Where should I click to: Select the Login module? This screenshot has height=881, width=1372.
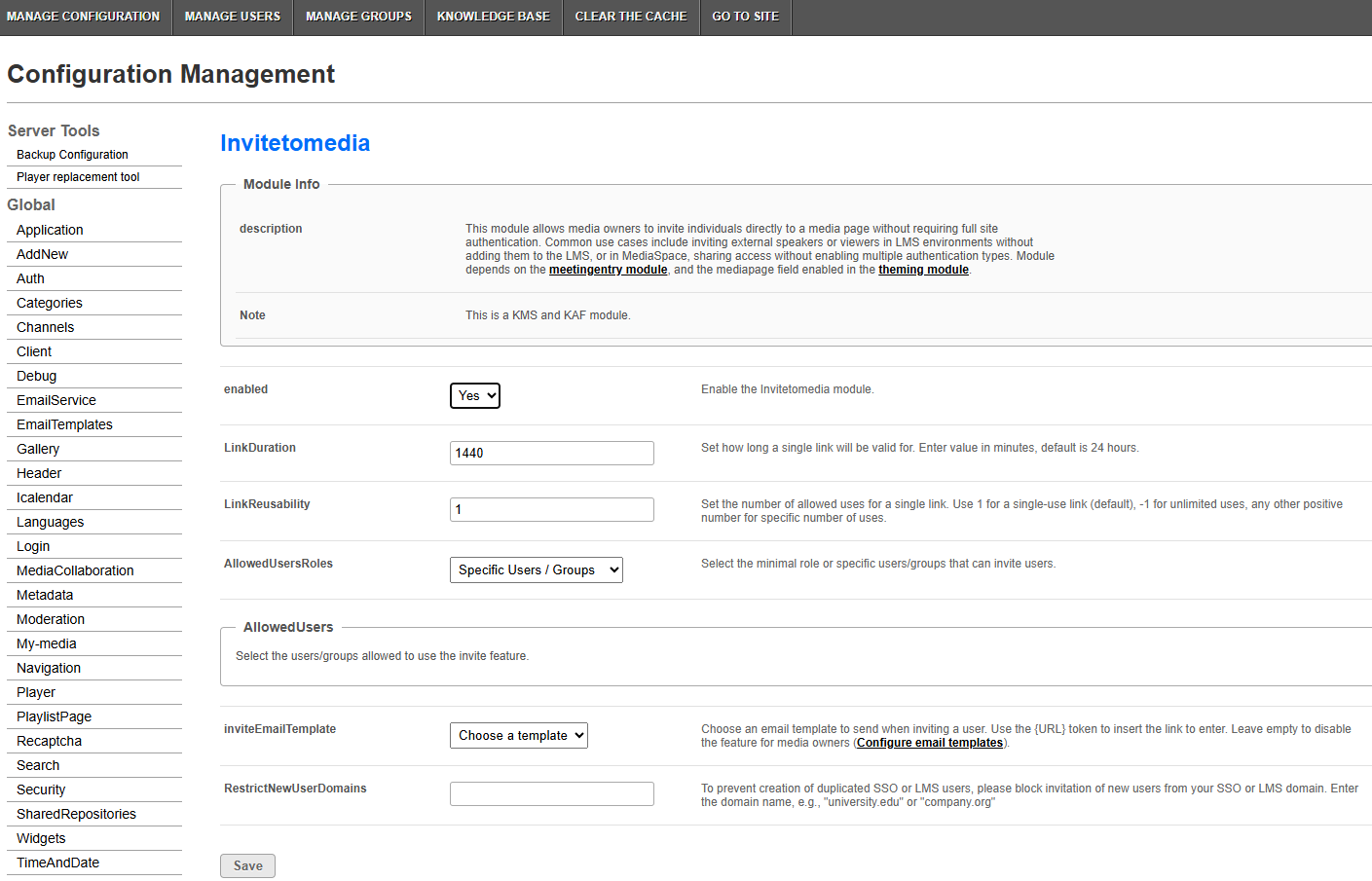coord(33,546)
